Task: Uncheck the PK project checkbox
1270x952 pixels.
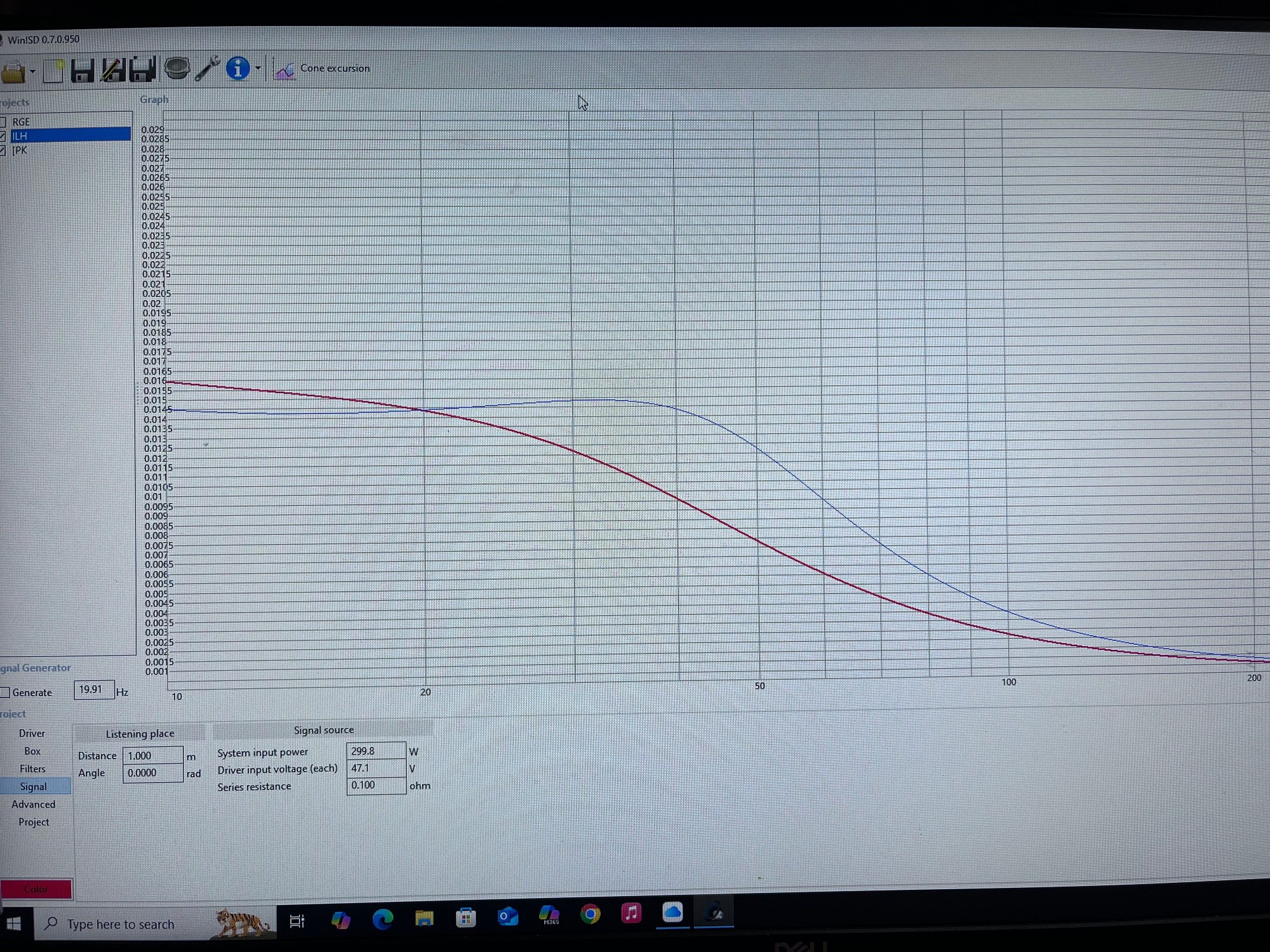Action: pos(3,150)
